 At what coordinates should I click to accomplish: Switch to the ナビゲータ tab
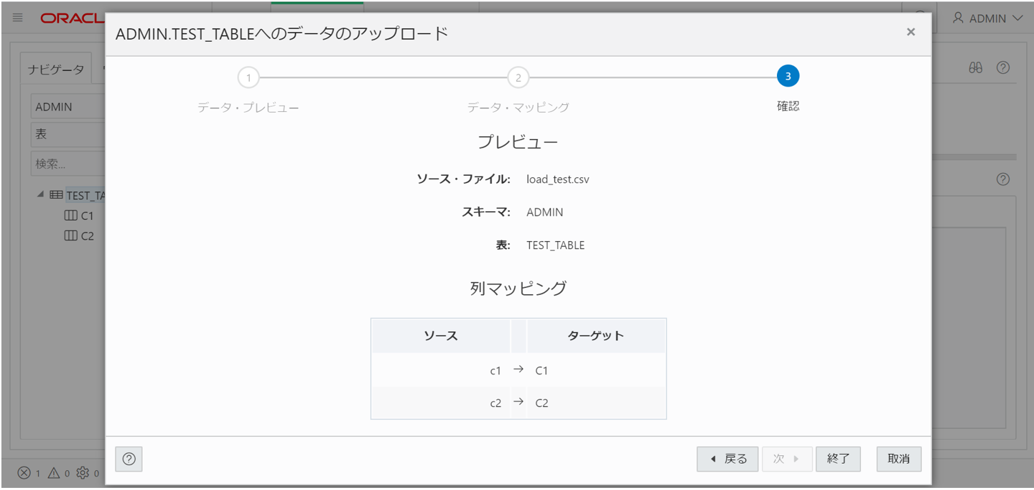click(56, 70)
